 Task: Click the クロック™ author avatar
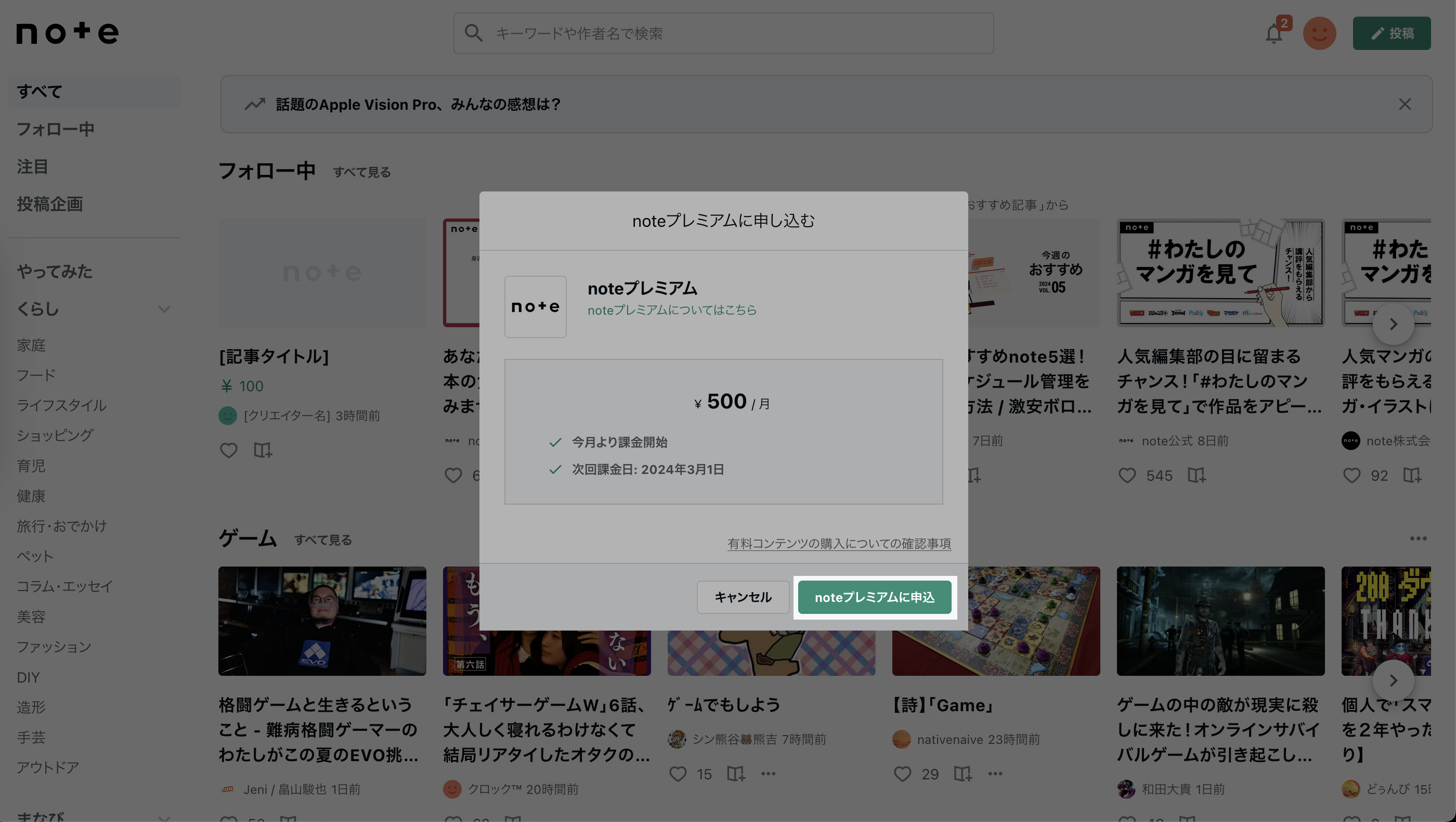tap(452, 789)
